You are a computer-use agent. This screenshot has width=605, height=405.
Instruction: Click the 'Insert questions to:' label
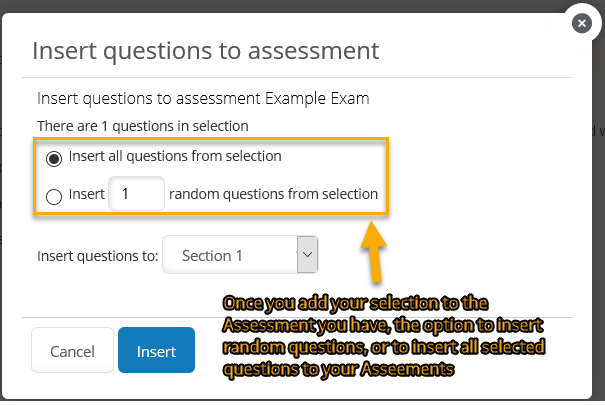[x=98, y=256]
